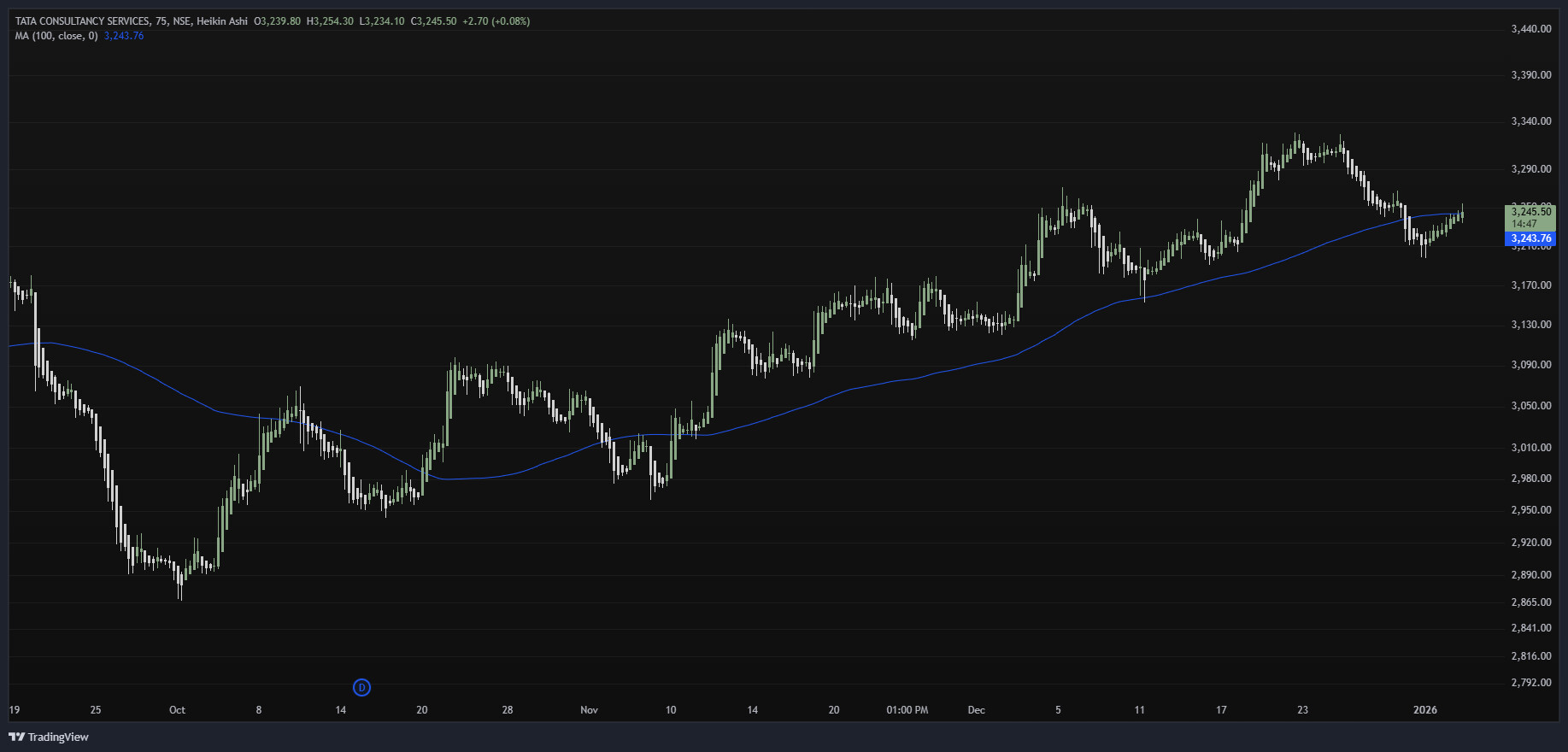Image resolution: width=1568 pixels, height=752 pixels.
Task: Click the 14:47 candle countdown timer
Action: tap(1524, 224)
